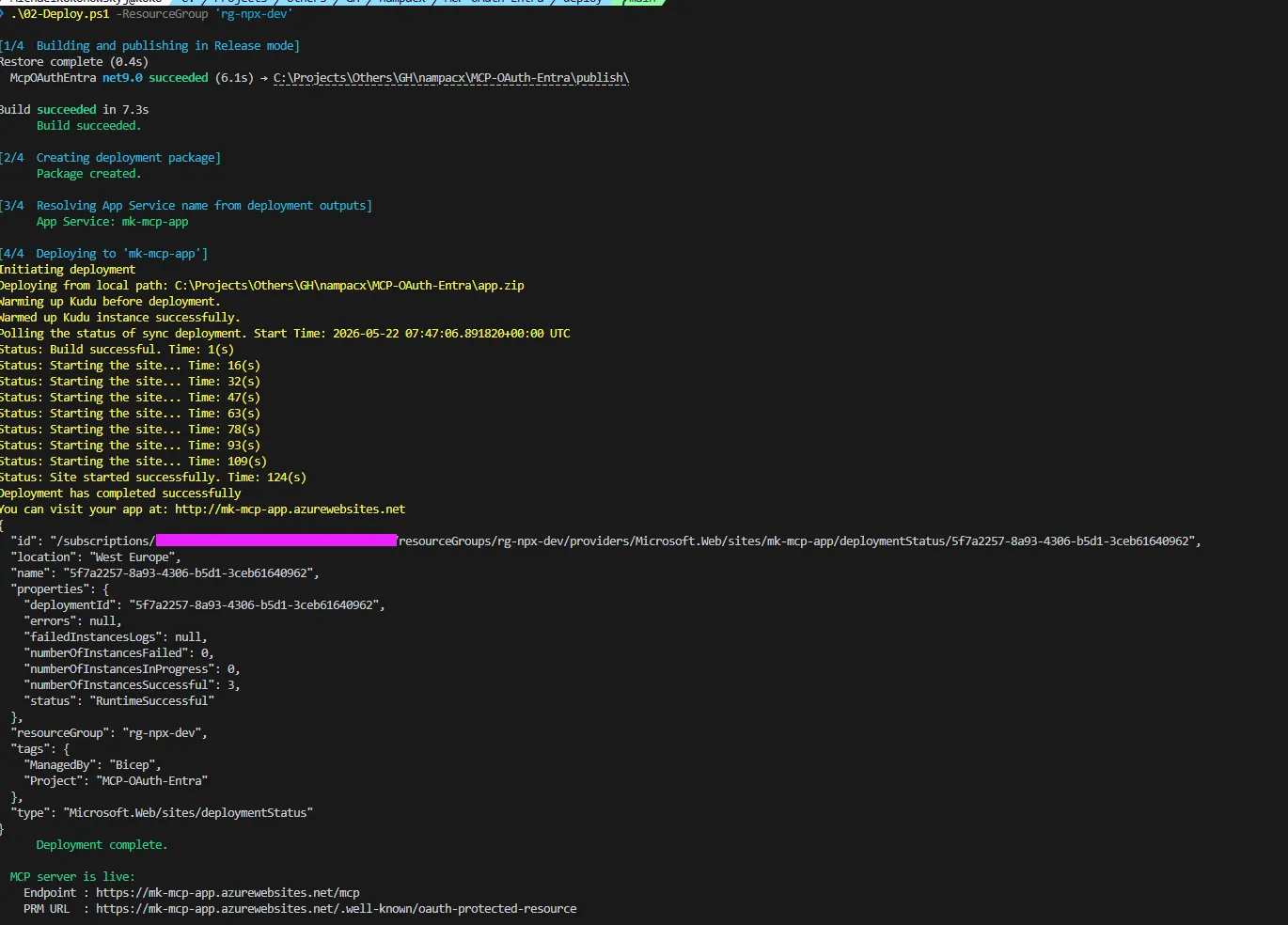Click the "Build succeeded in 7.3s" line
Viewport: 1288px width, 925px height.
pos(74,110)
